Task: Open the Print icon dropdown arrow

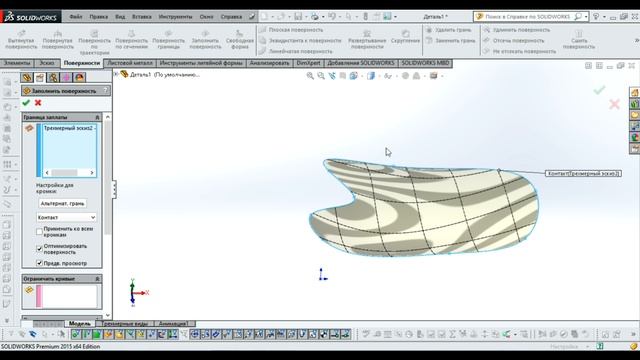Action: click(x=323, y=17)
